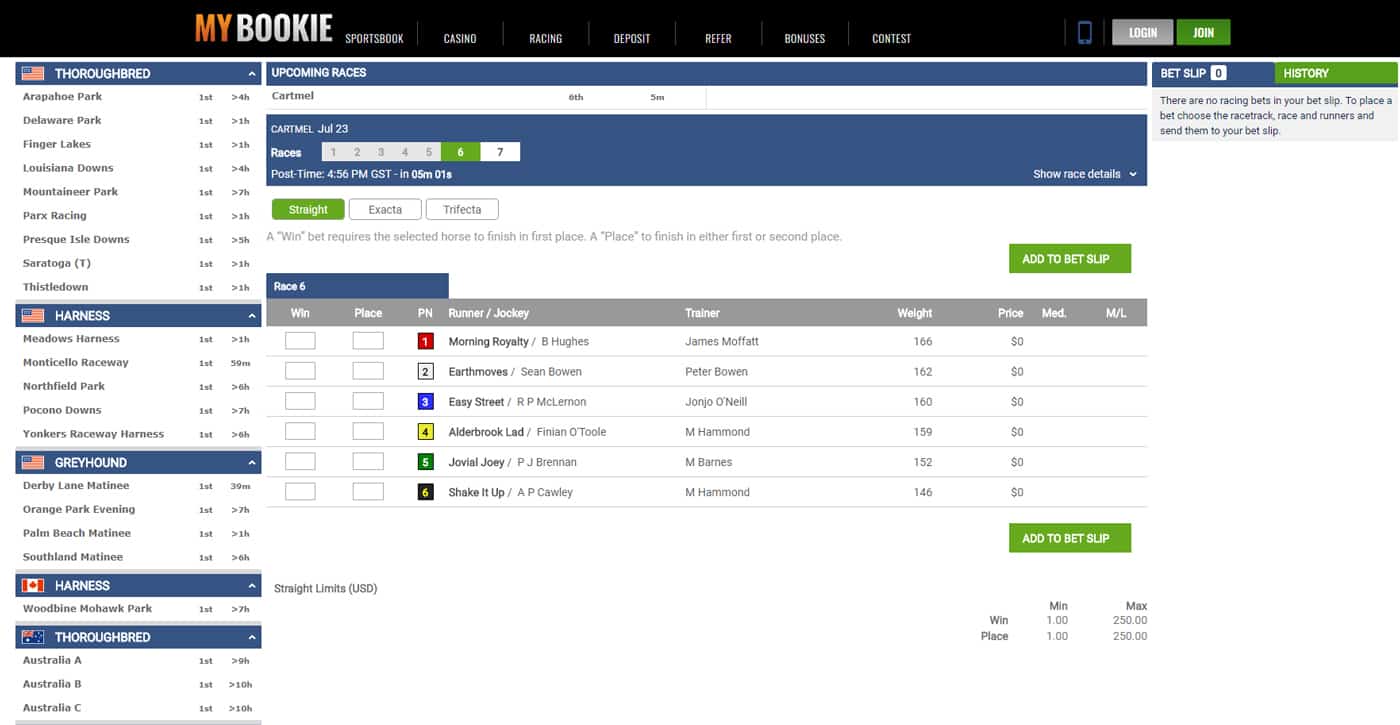
Task: Open the mobile phone icon in header
Action: coord(1084,33)
